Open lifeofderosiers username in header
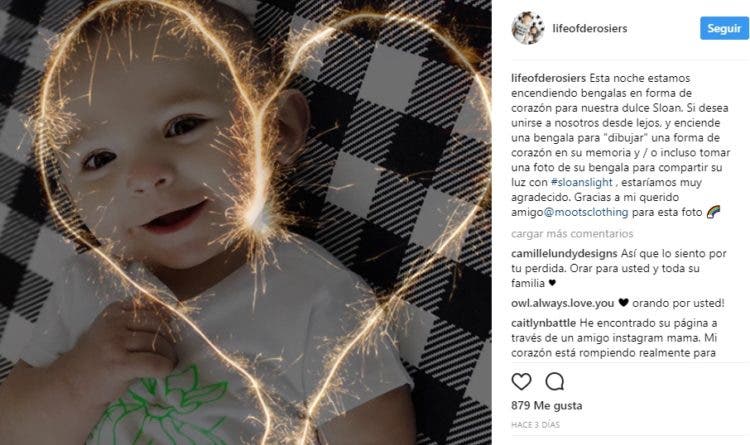750x445 pixels. tap(590, 28)
